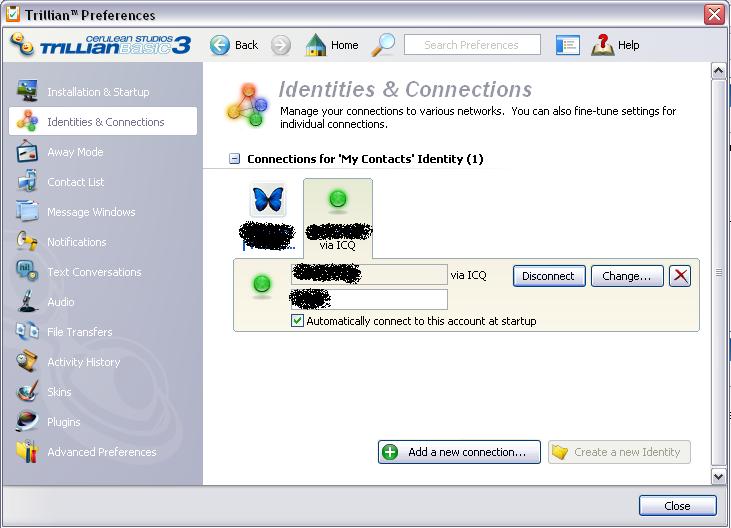Focus the Search Preferences field
The height and width of the screenshot is (528, 731).
click(472, 45)
